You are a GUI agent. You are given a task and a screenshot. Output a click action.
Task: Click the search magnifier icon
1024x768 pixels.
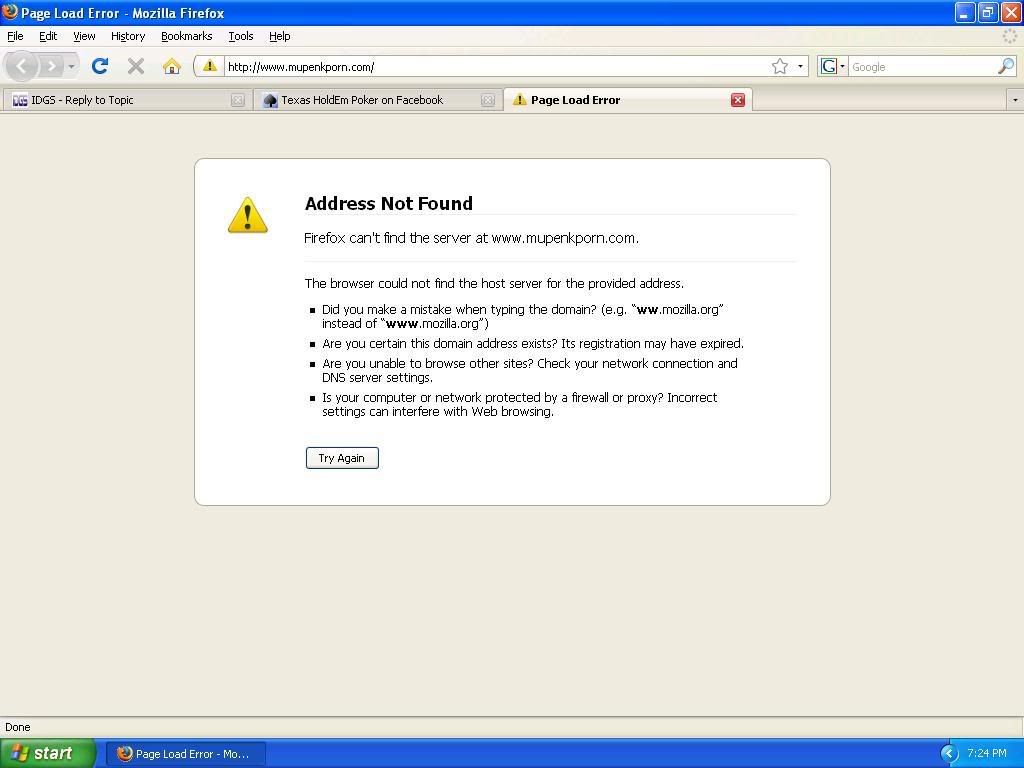[1006, 66]
